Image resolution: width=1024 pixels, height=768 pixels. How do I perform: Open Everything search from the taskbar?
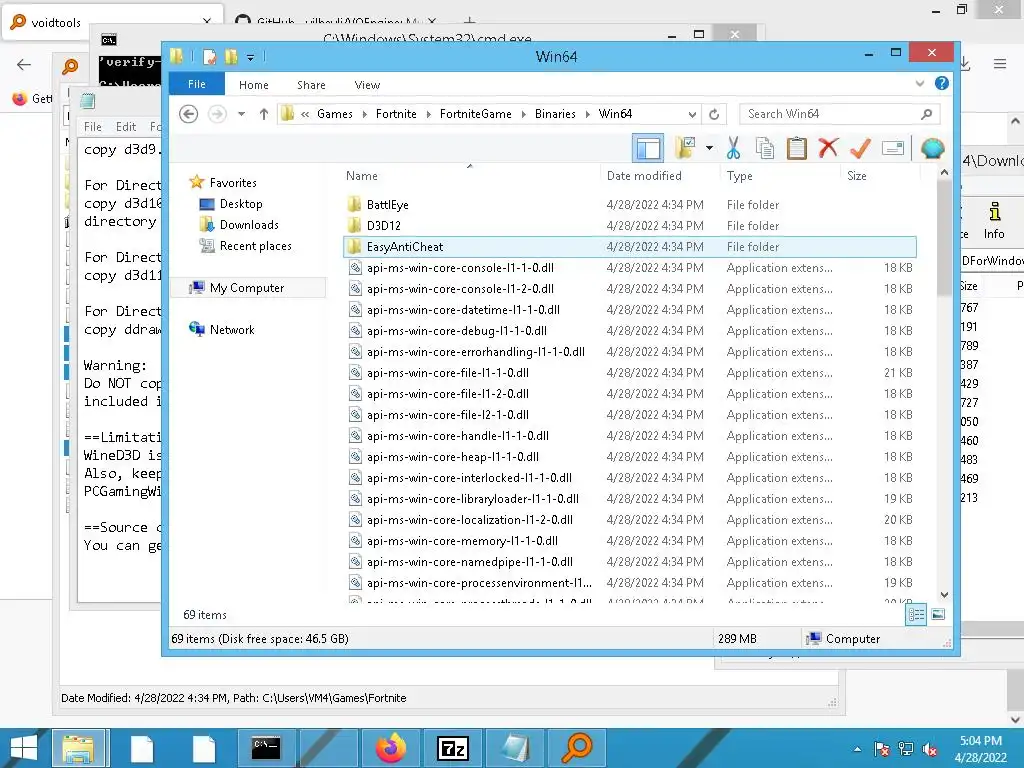coord(578,748)
